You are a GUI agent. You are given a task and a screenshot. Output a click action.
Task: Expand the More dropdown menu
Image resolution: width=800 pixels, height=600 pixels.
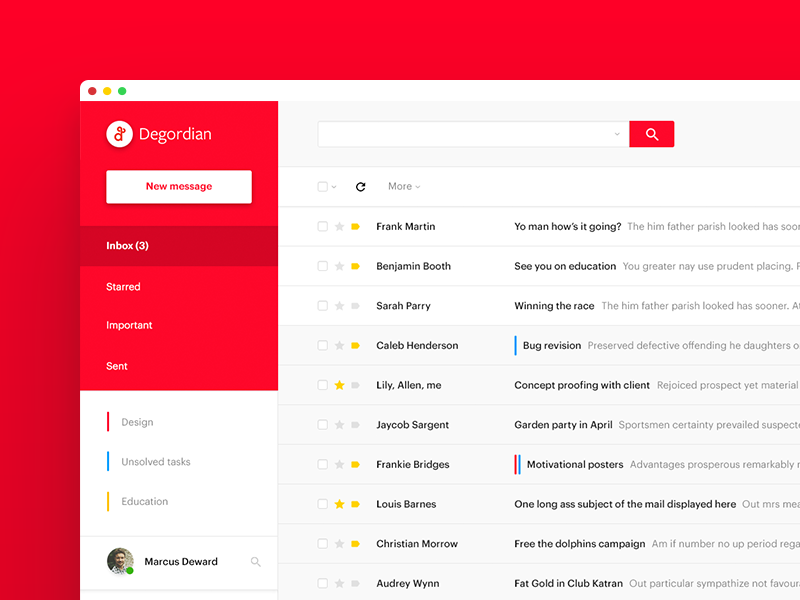coord(403,187)
